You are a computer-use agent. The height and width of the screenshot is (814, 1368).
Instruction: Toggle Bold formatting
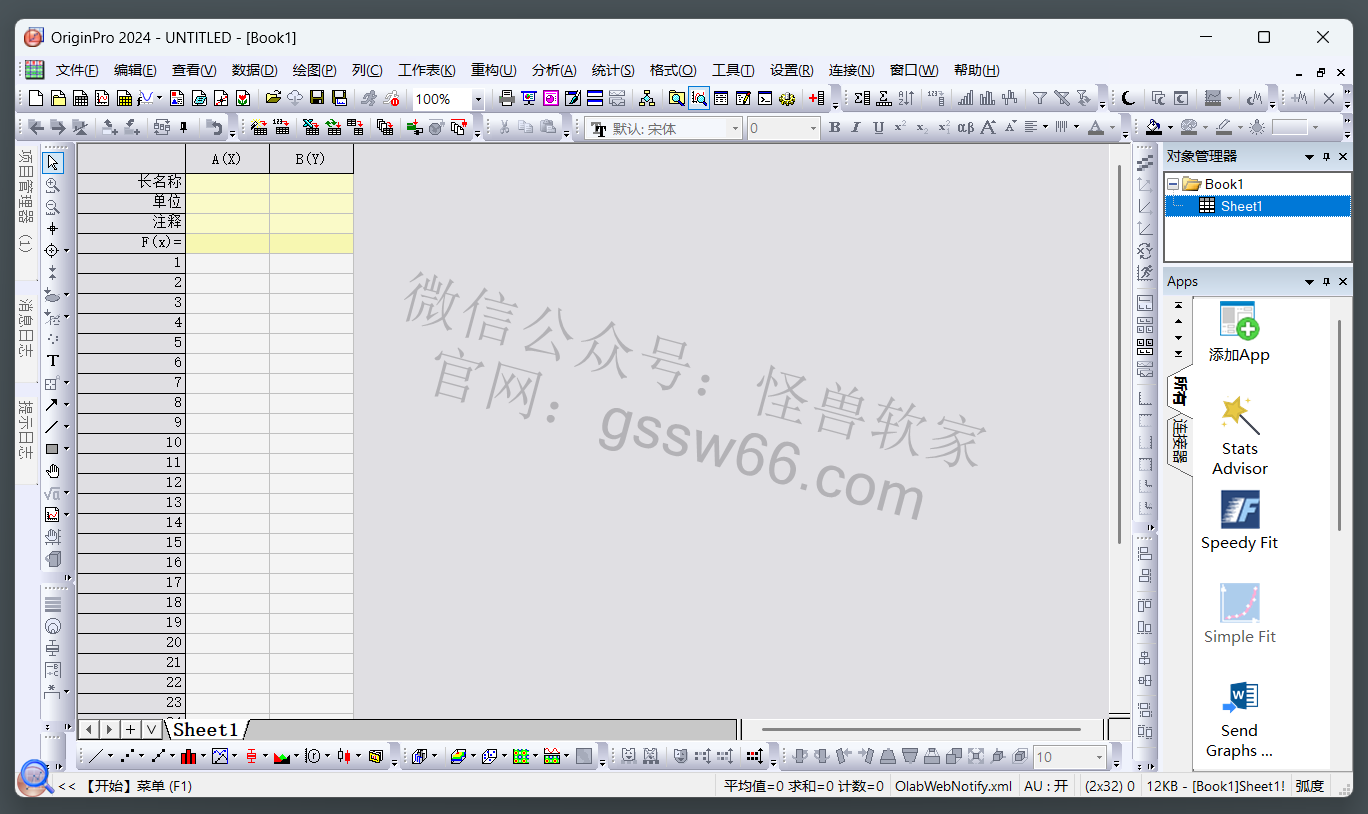835,127
